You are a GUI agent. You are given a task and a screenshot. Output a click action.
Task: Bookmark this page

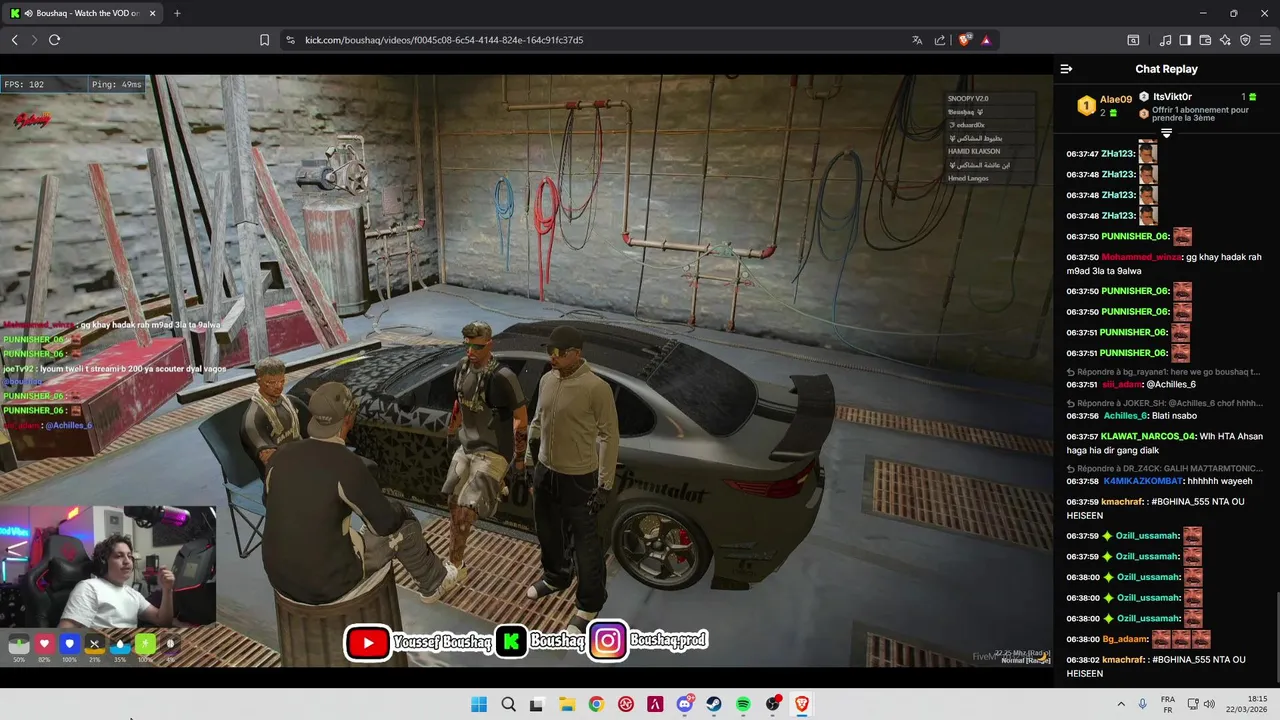click(264, 40)
